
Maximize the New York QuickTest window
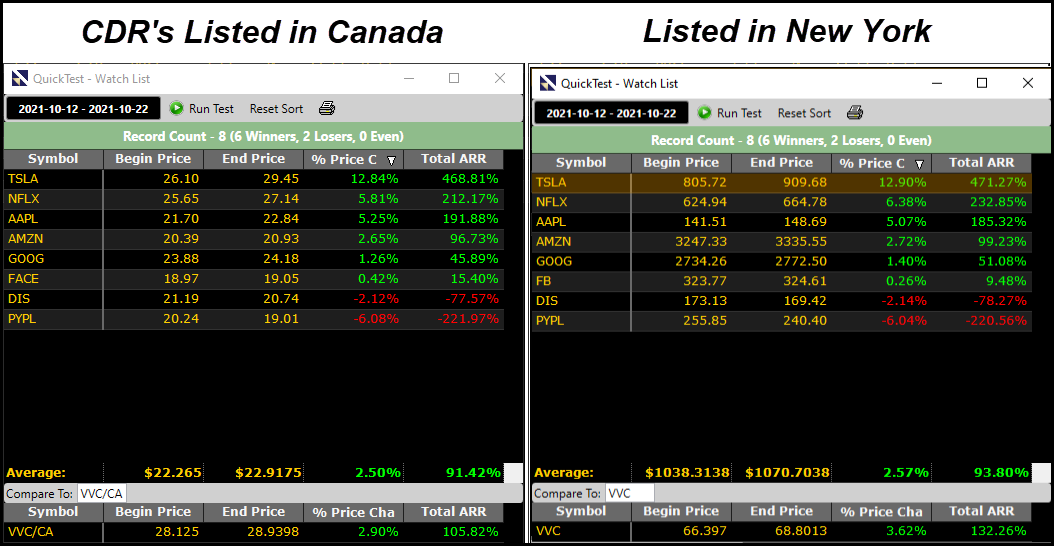coord(982,83)
